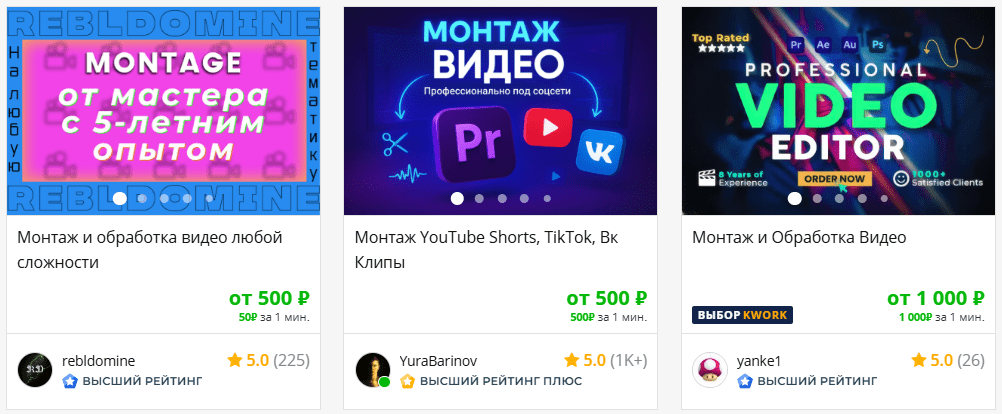This screenshot has width=1002, height=414.
Task: Click the Выбор Kwork badge
Action: pyautogui.click(x=742, y=315)
